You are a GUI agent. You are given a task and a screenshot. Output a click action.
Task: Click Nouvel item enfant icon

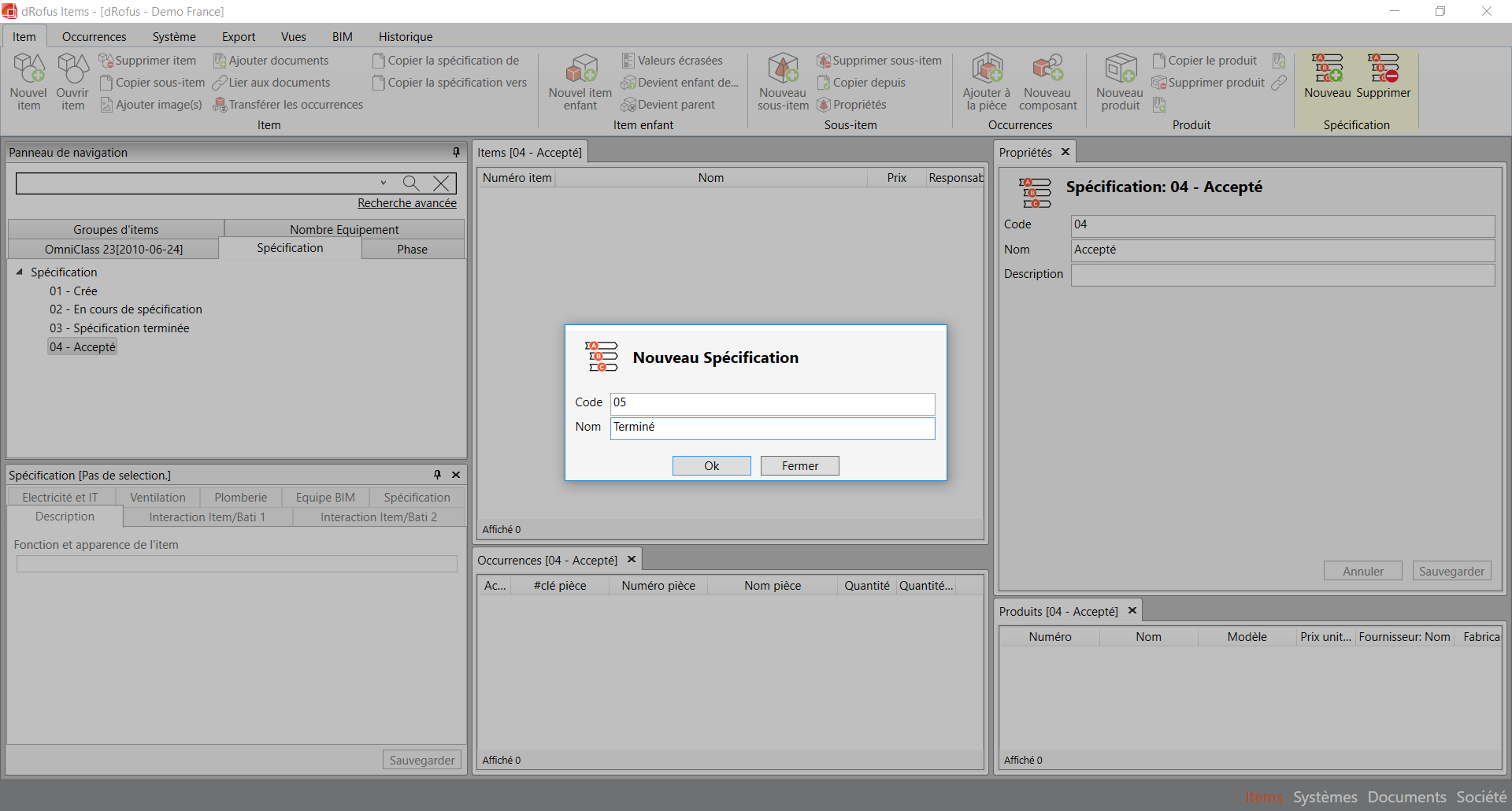580,69
